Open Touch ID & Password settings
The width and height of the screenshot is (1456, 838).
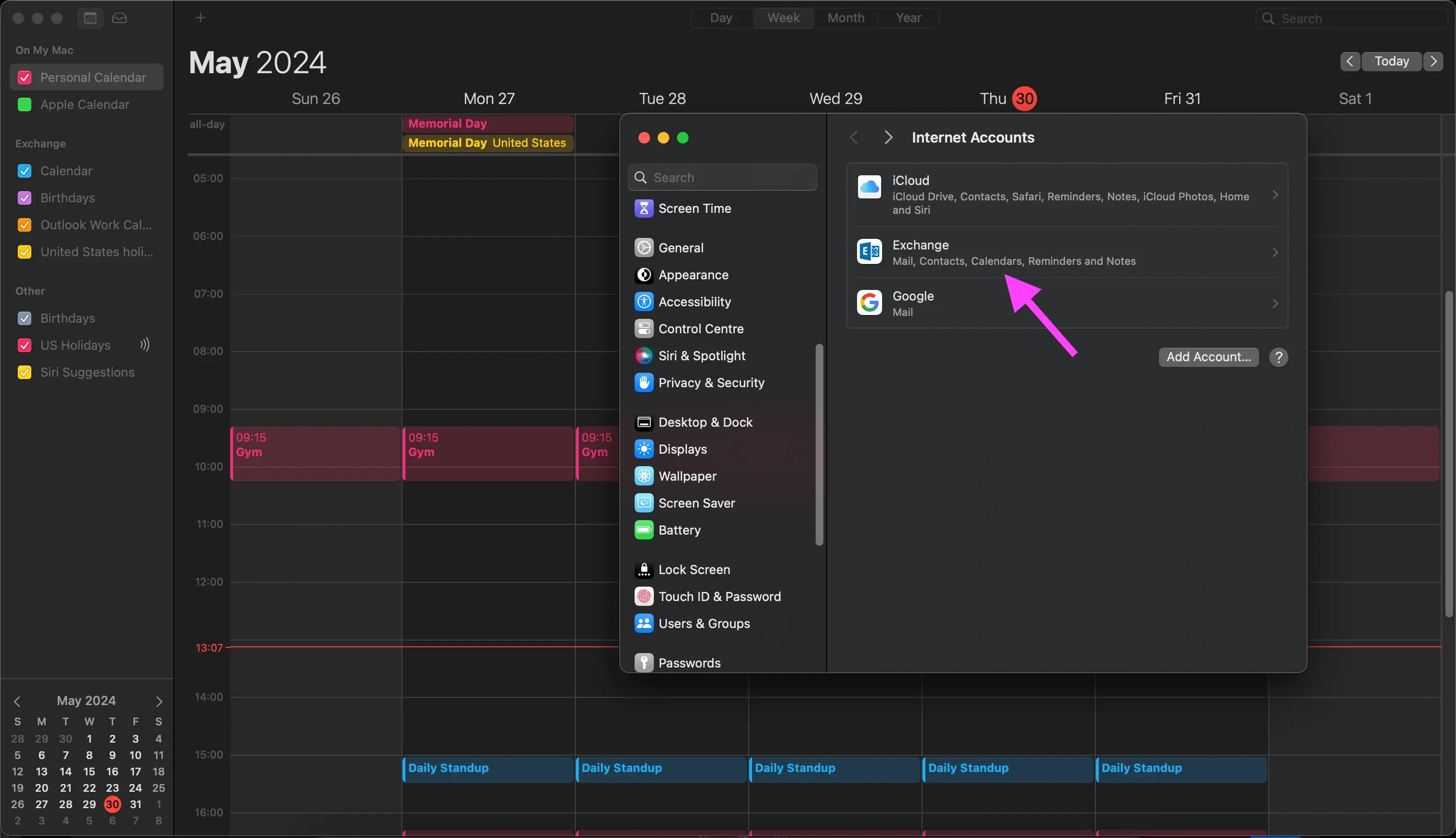[720, 597]
